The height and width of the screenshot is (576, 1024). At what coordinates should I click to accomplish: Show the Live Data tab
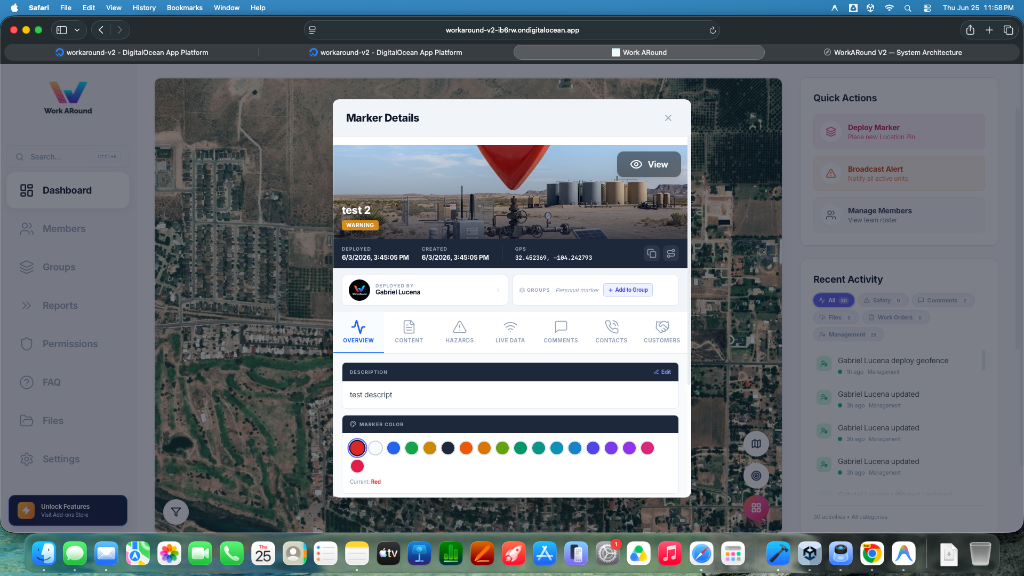(x=510, y=332)
